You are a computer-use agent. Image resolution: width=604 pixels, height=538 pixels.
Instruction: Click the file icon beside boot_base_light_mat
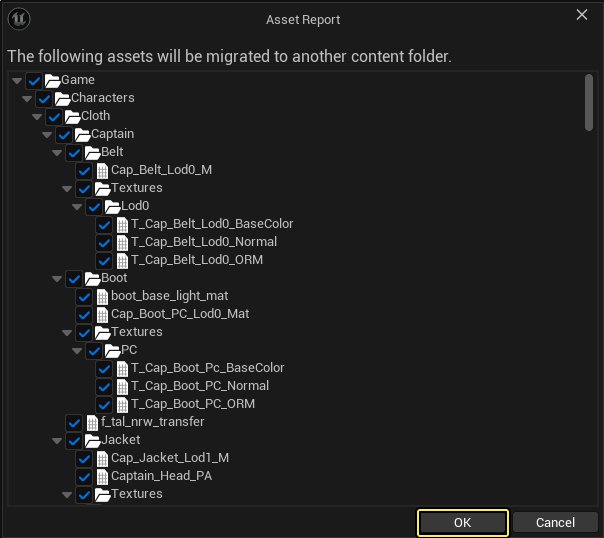(x=102, y=297)
